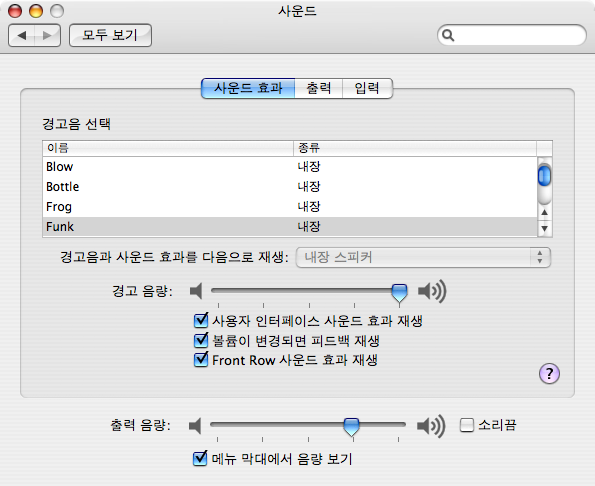The image size is (595, 486).
Task: Minimize the window with yellow button
Action: click(36, 11)
